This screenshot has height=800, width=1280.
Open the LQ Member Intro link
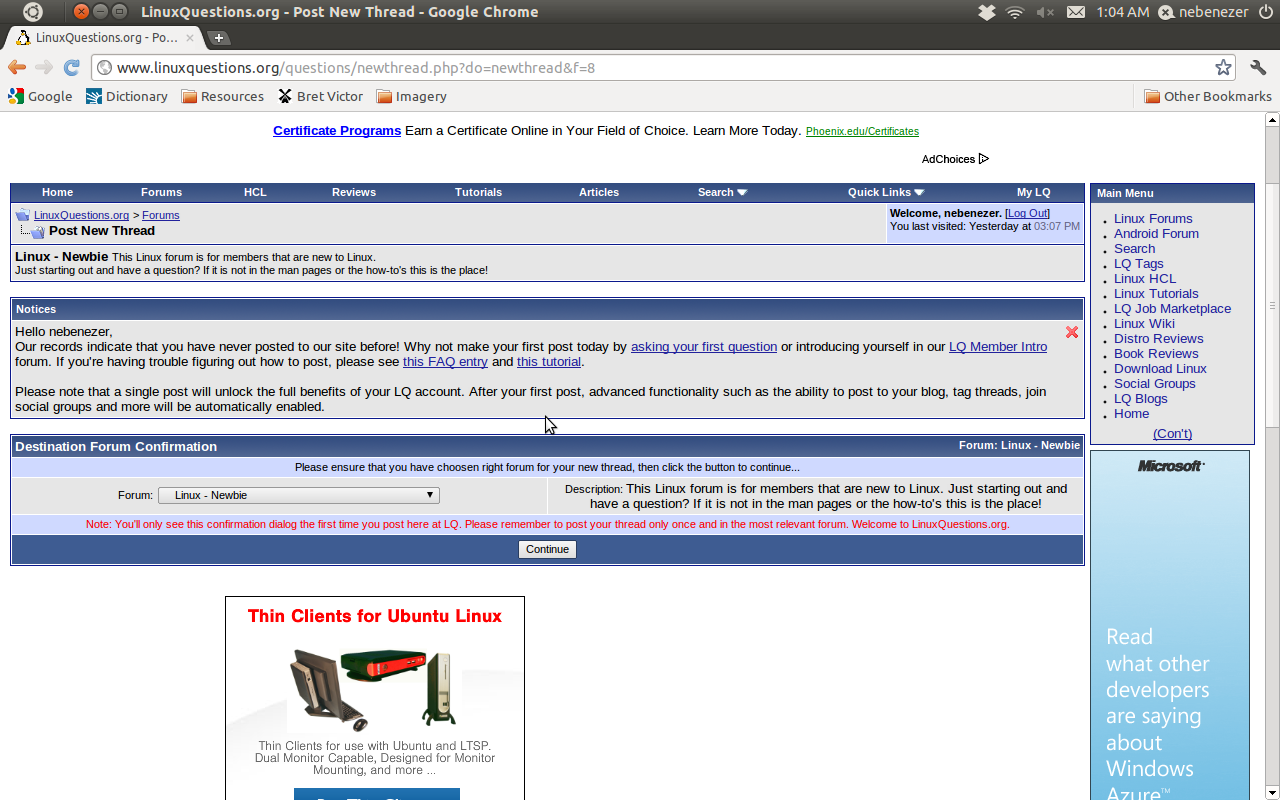coord(998,346)
